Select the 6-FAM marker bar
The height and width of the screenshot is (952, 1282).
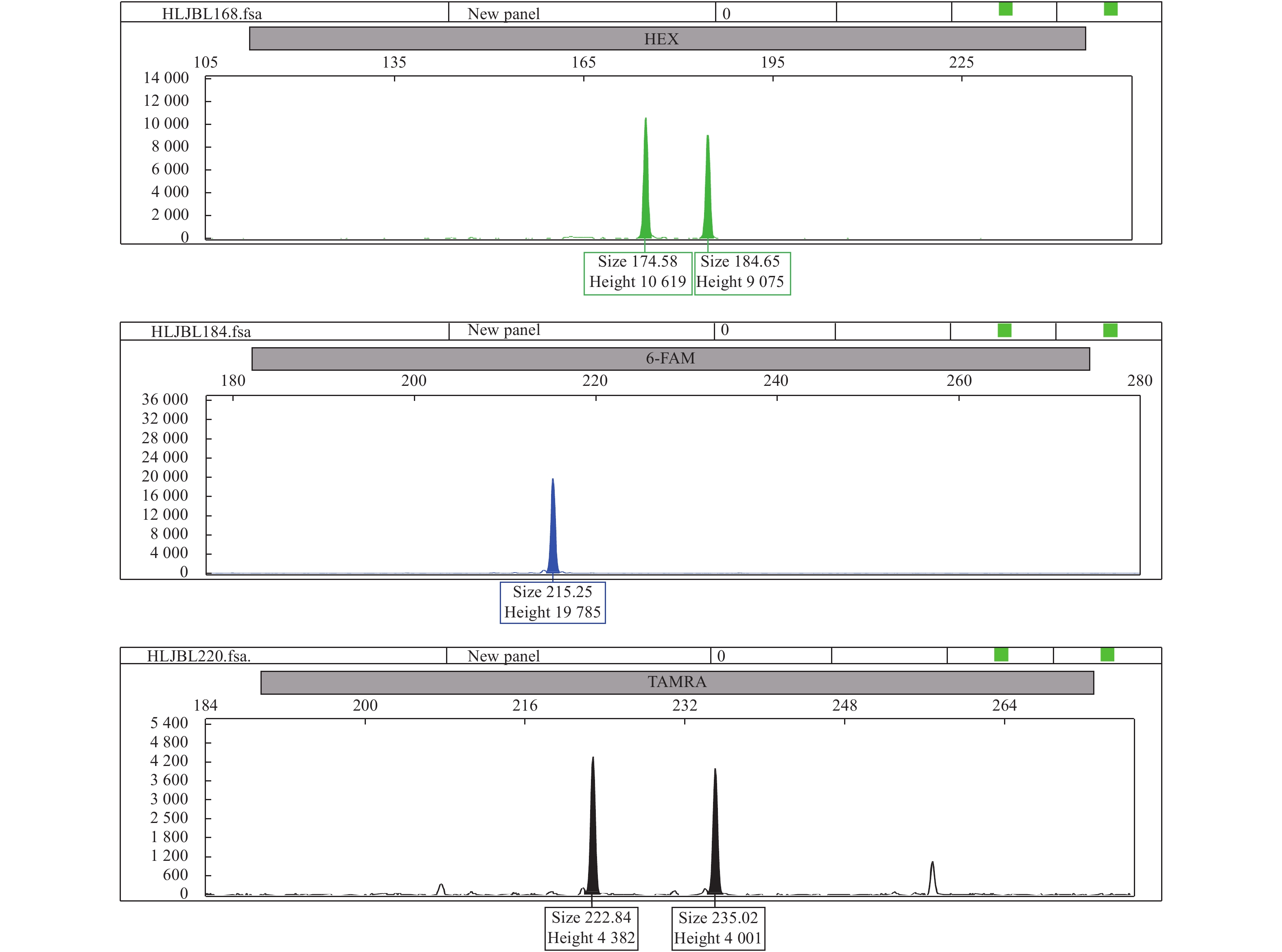[670, 359]
